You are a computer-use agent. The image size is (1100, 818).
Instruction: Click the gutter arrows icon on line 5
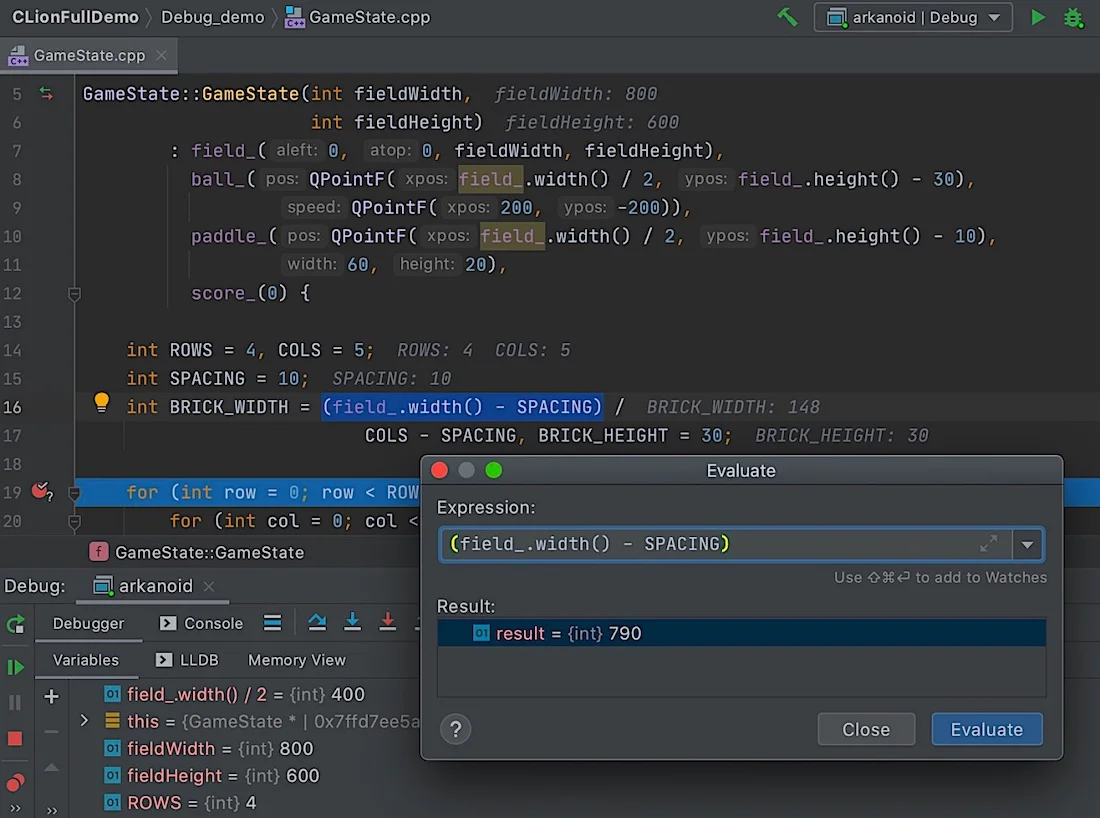point(46,93)
